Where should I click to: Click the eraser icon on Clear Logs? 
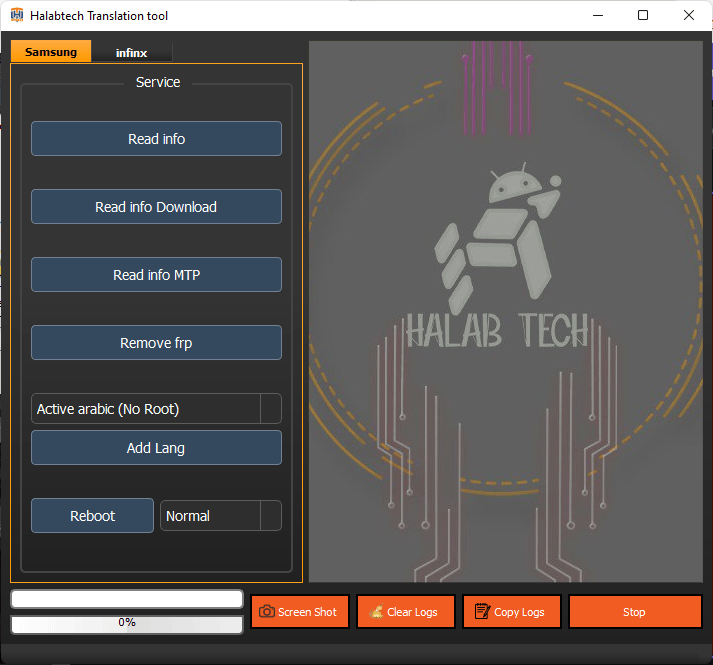pos(376,612)
